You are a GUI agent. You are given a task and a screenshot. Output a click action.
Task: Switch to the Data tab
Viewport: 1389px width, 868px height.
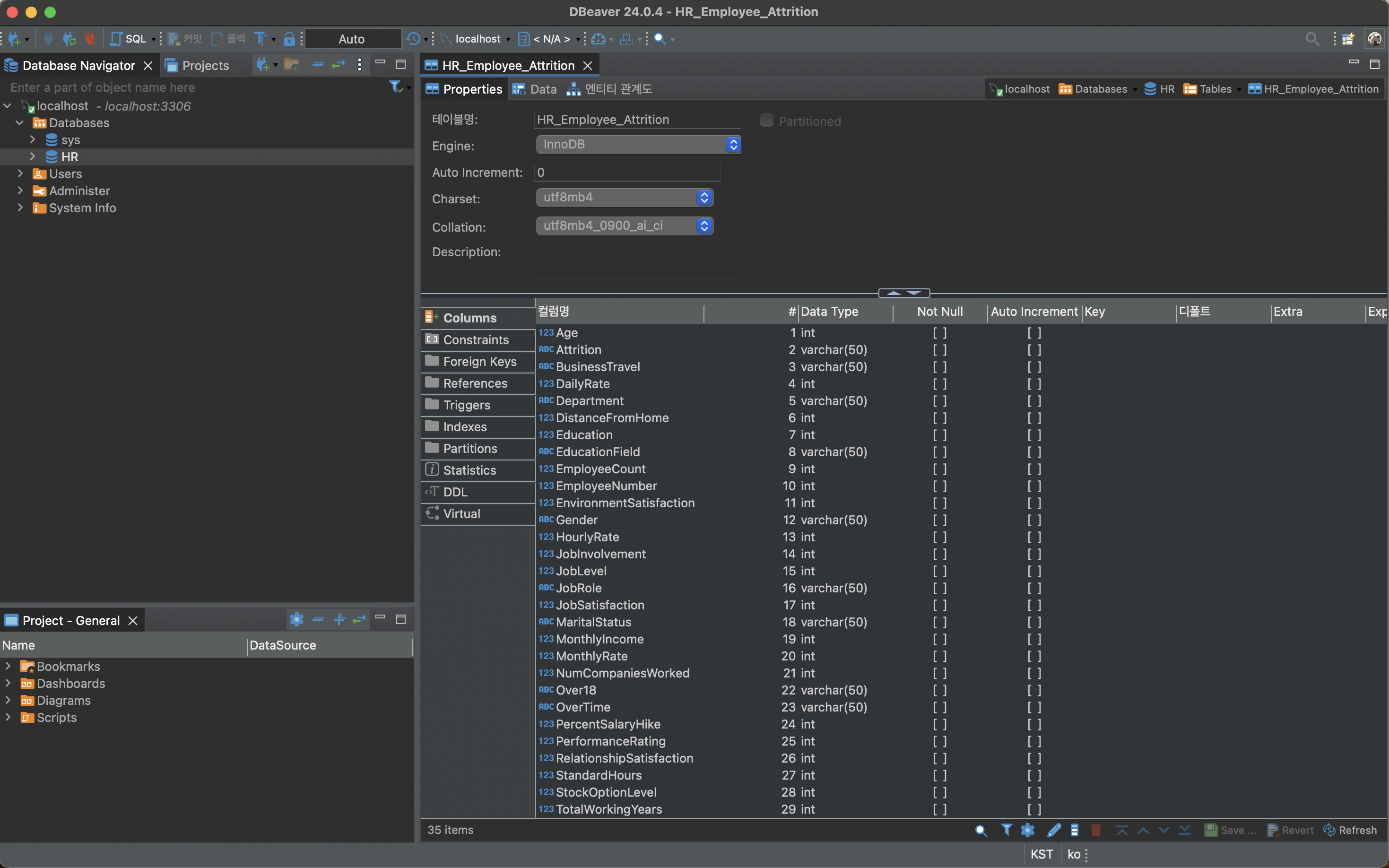point(535,89)
